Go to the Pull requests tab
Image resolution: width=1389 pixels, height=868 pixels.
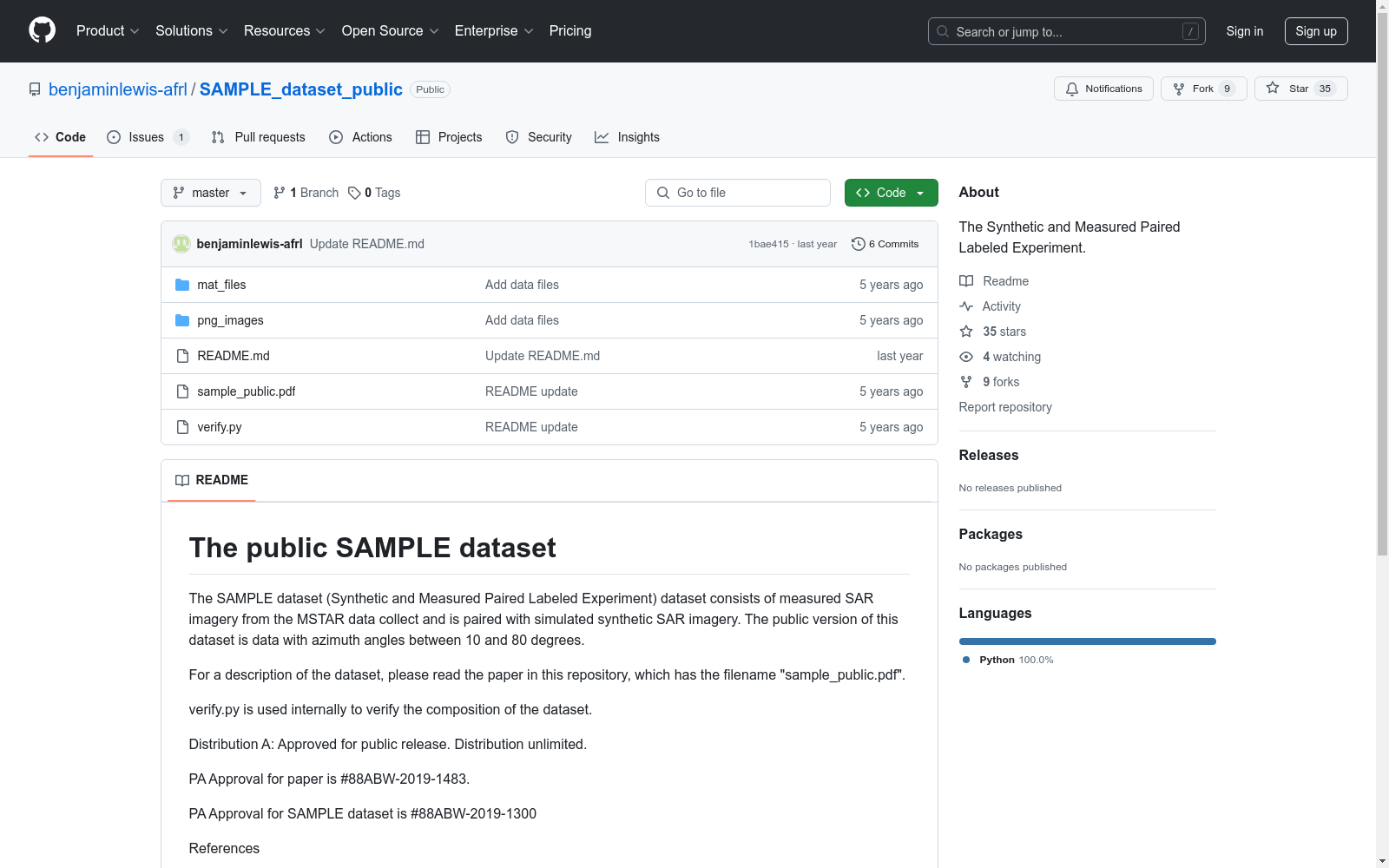(259, 137)
